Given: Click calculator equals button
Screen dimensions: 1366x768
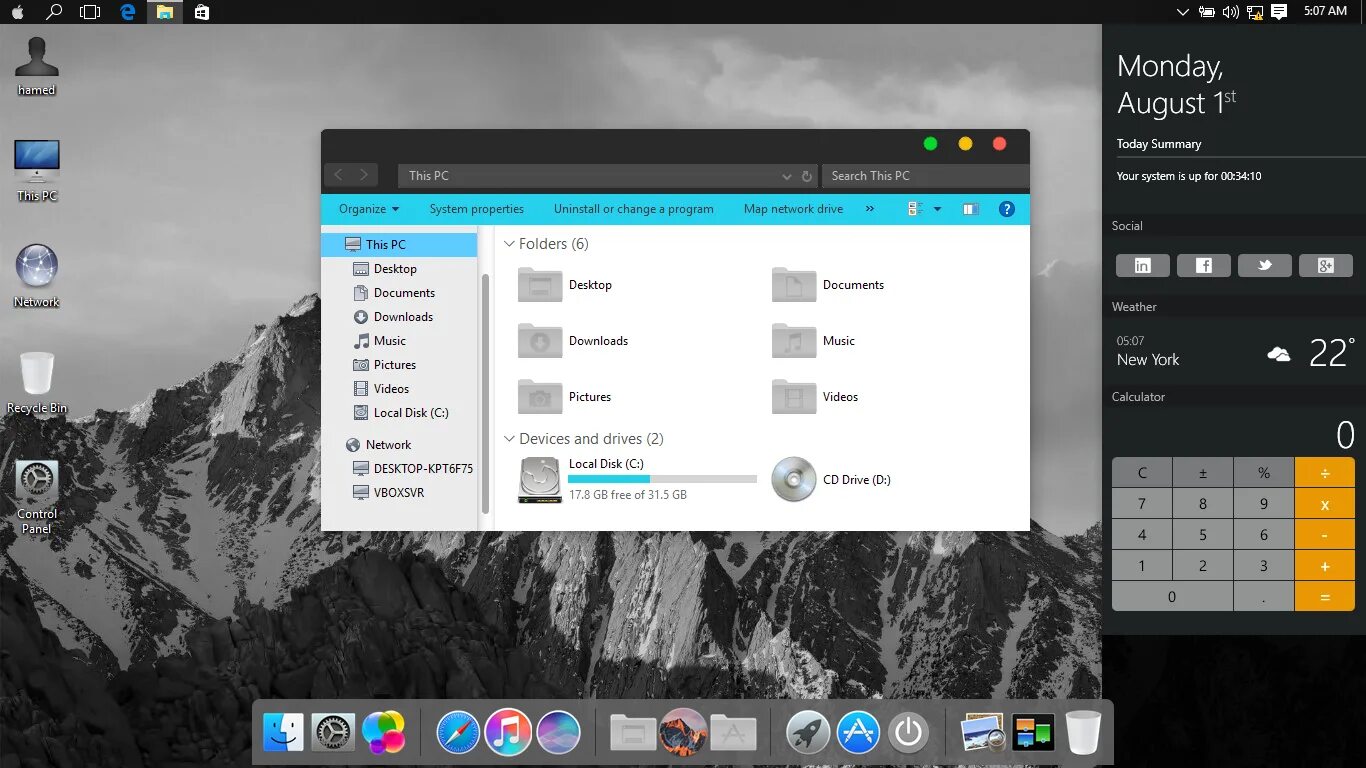Looking at the screenshot, I should coord(1324,596).
